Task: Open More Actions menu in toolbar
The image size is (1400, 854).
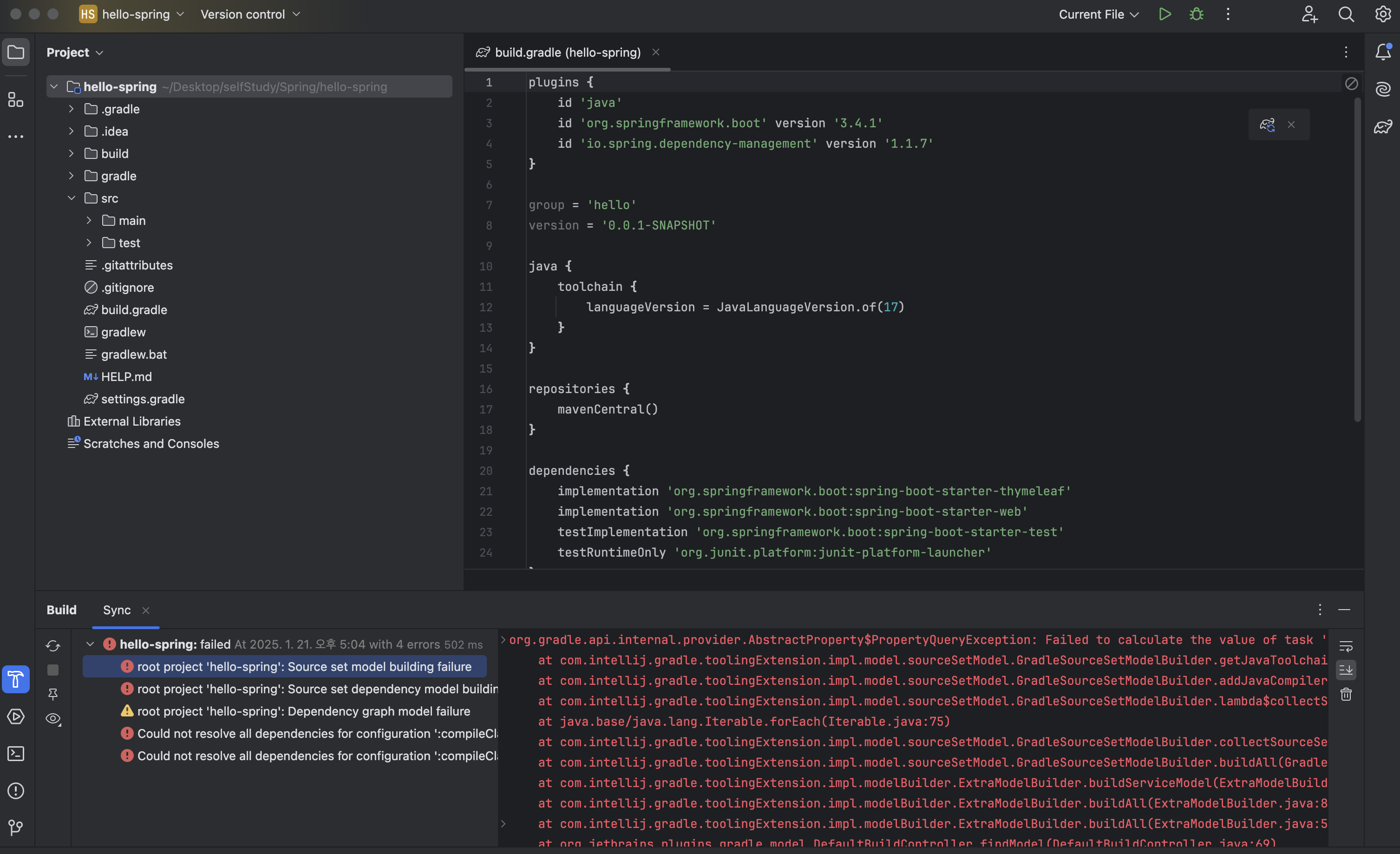Action: (1228, 14)
